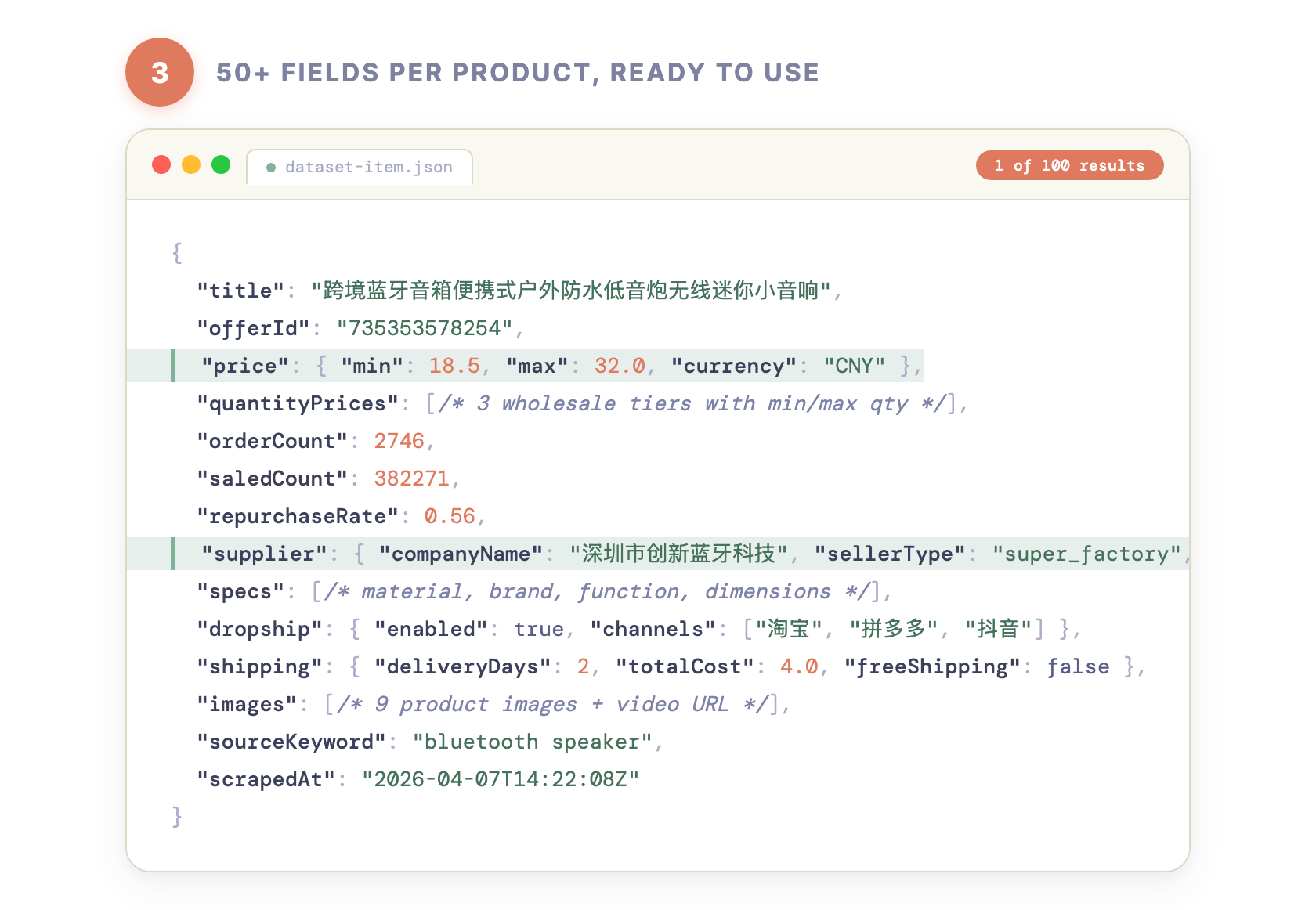Click the green traffic light window control
This screenshot has width=1316, height=910.
[x=221, y=164]
